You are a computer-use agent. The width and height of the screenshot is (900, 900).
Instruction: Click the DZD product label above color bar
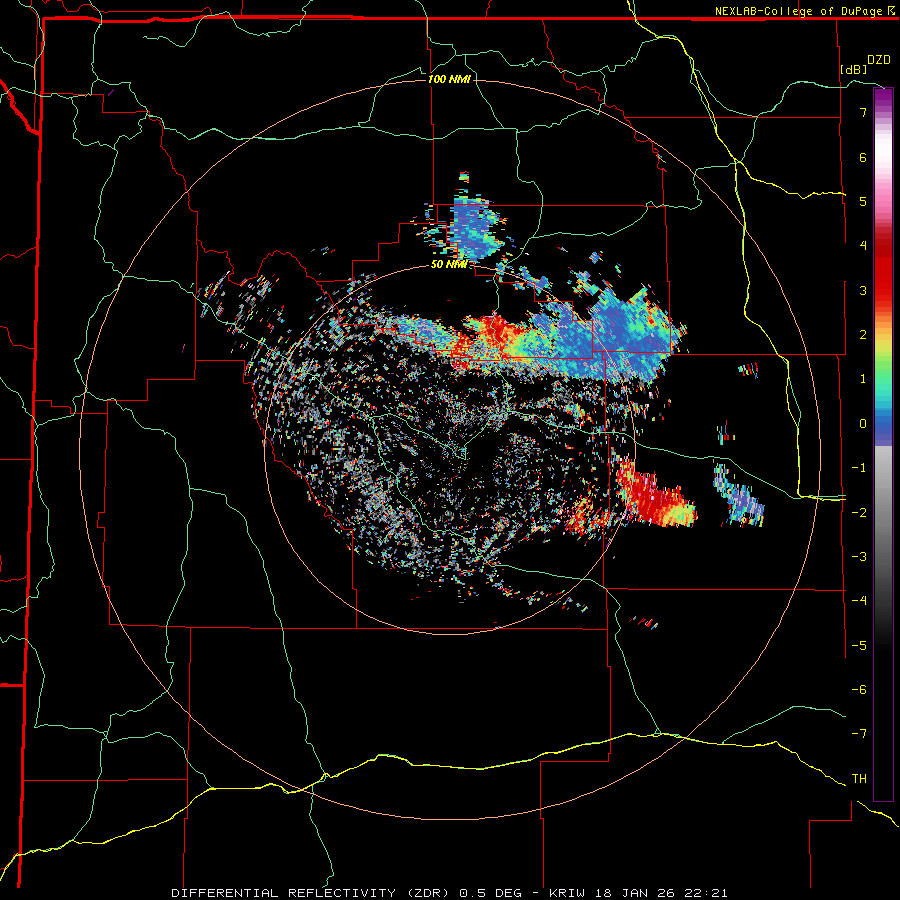[879, 60]
